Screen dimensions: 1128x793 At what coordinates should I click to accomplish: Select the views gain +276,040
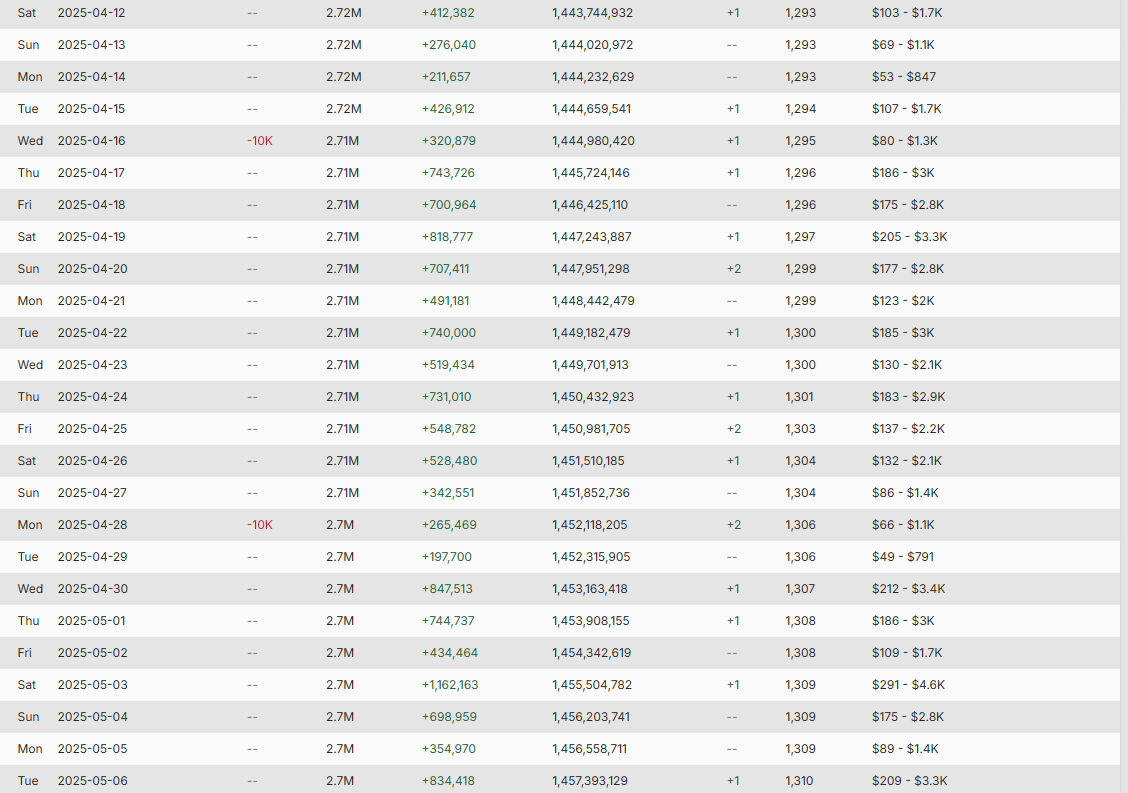click(449, 45)
